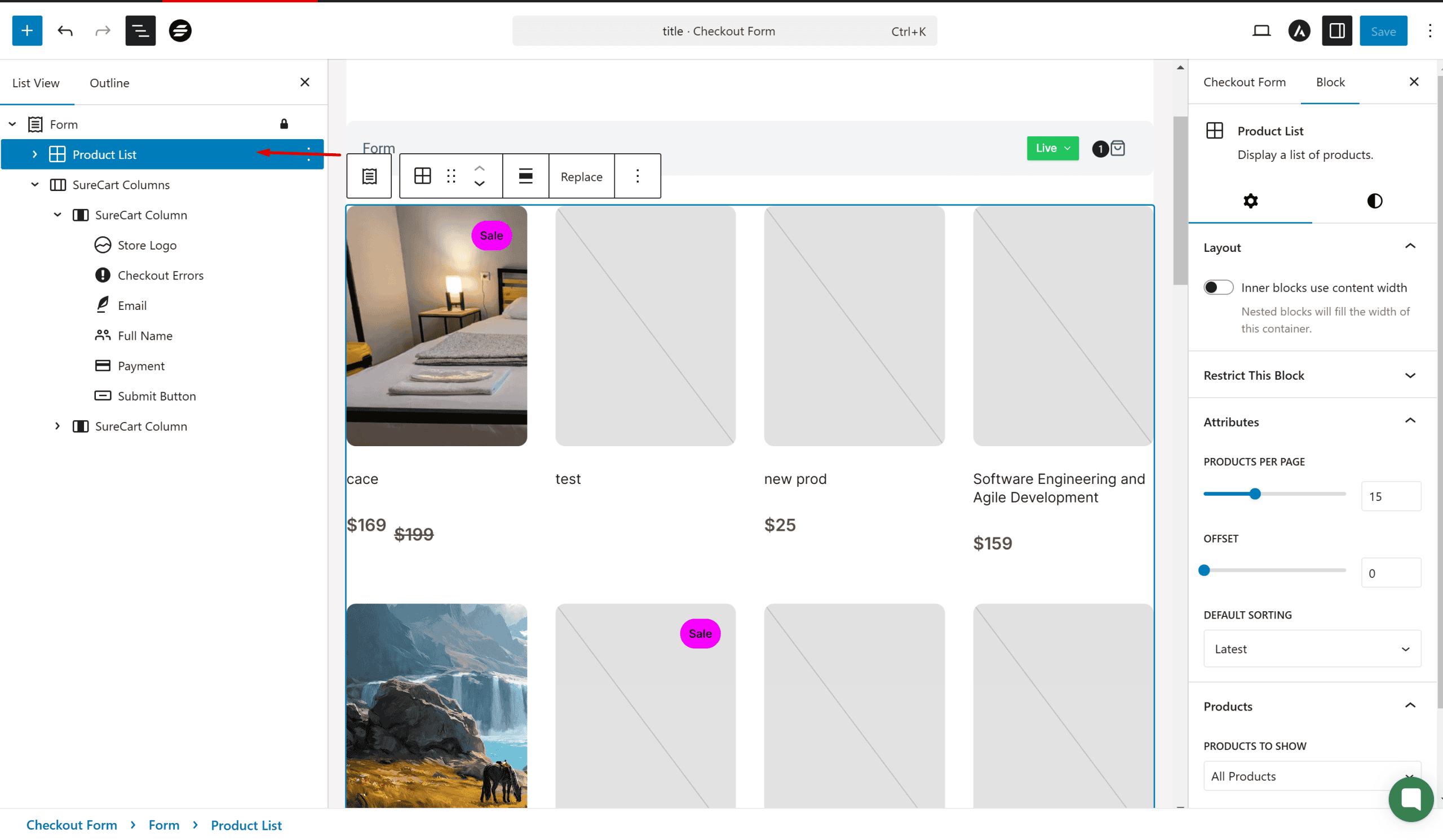Click the align block toolbar icon
The height and width of the screenshot is (840, 1443).
[525, 176]
